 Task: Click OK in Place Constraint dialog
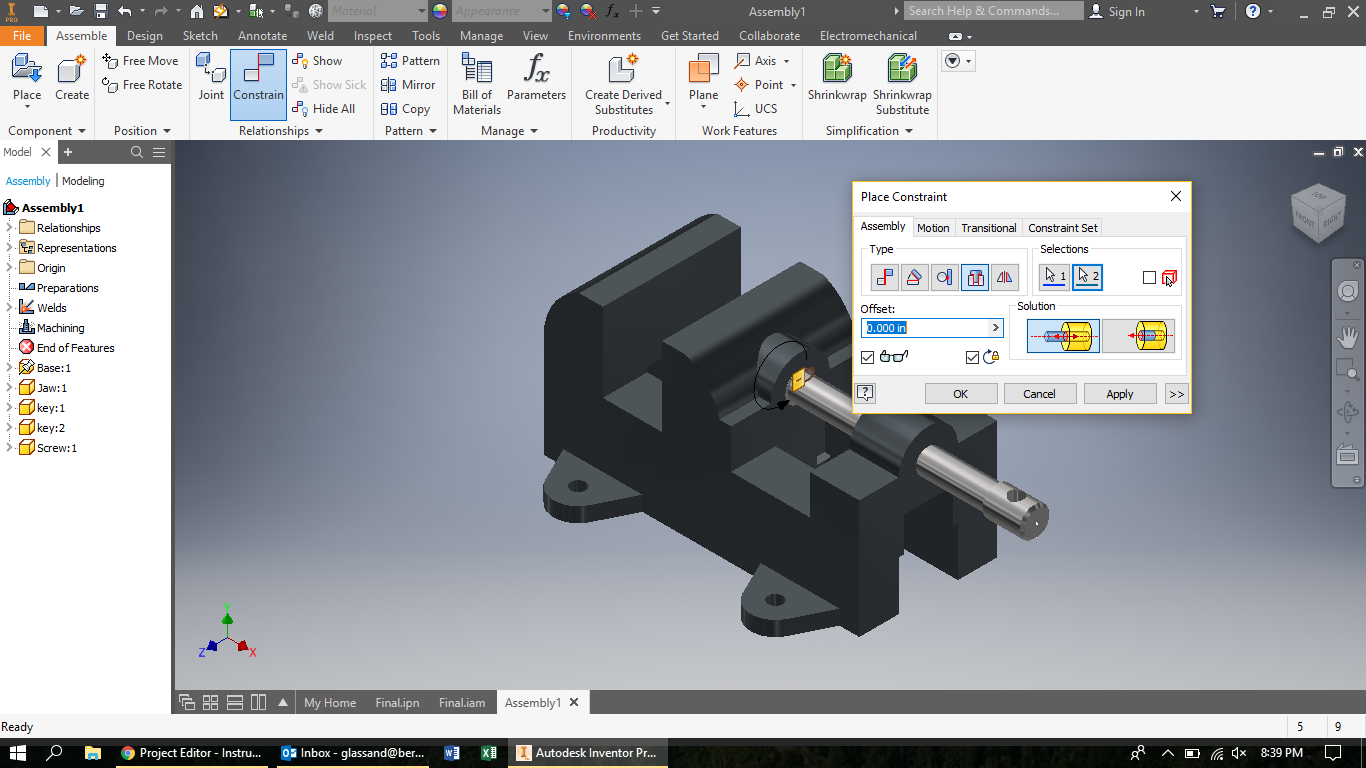(x=961, y=394)
